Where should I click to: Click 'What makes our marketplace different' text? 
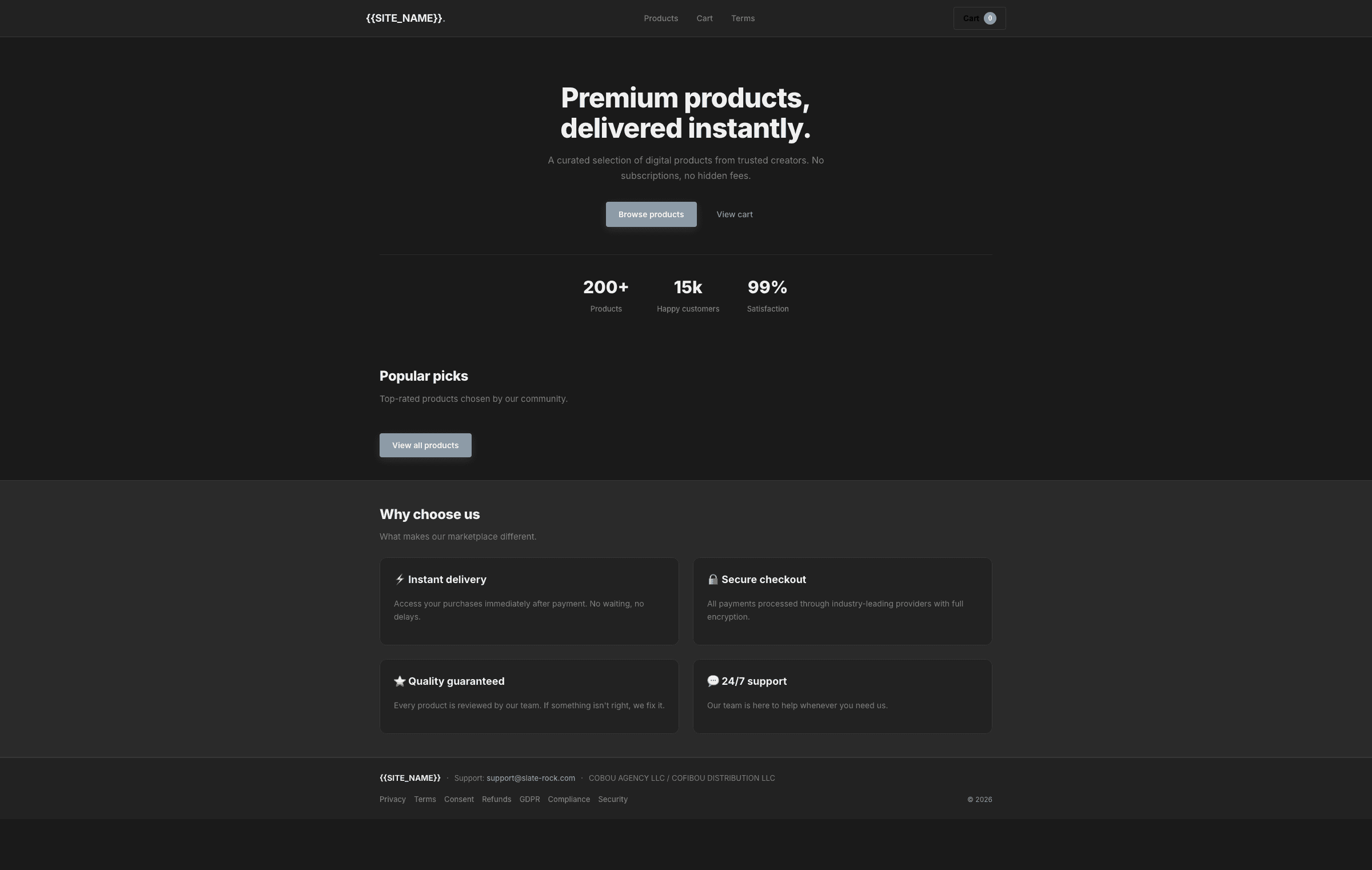458,536
